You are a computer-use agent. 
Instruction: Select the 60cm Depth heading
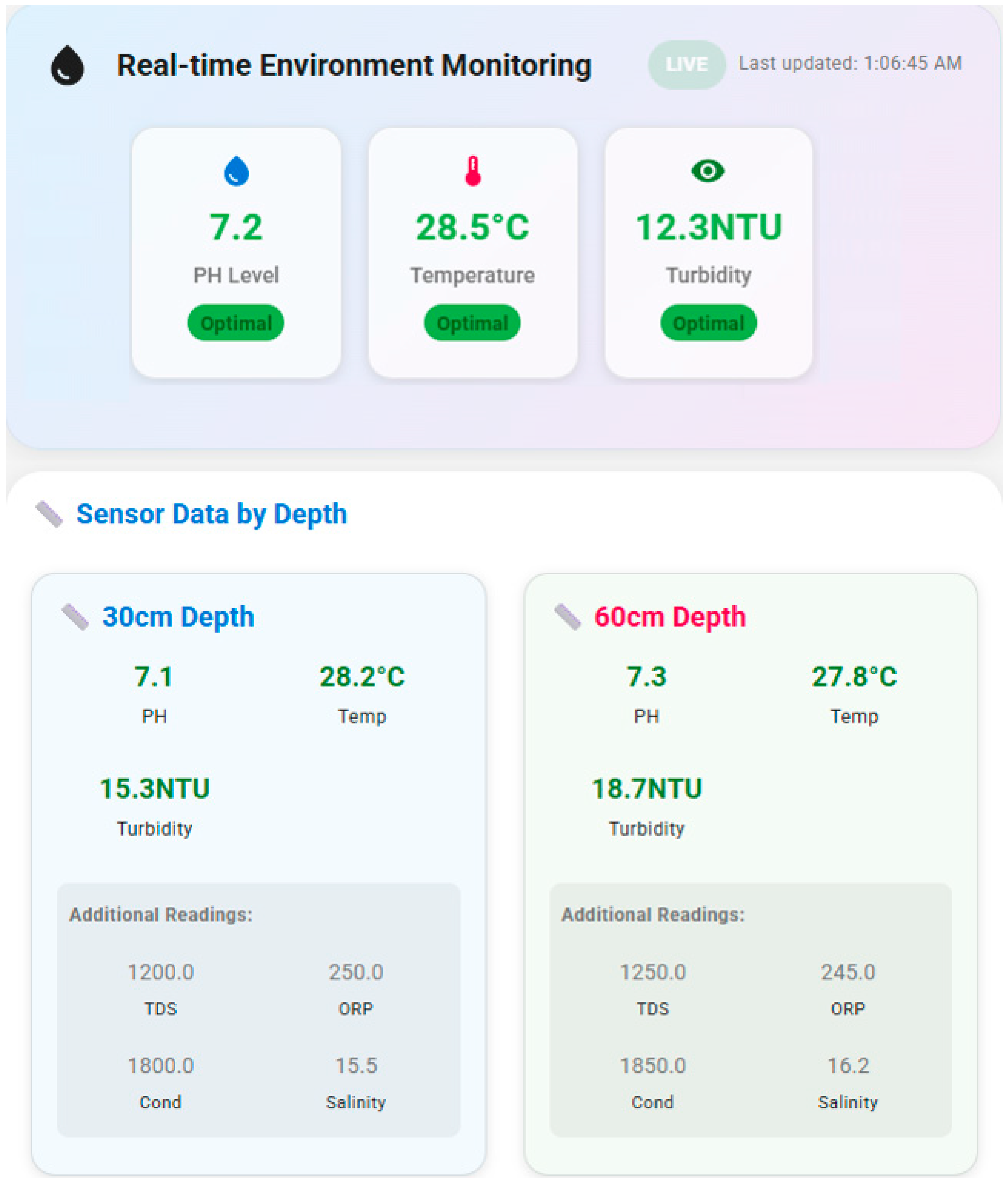click(670, 617)
